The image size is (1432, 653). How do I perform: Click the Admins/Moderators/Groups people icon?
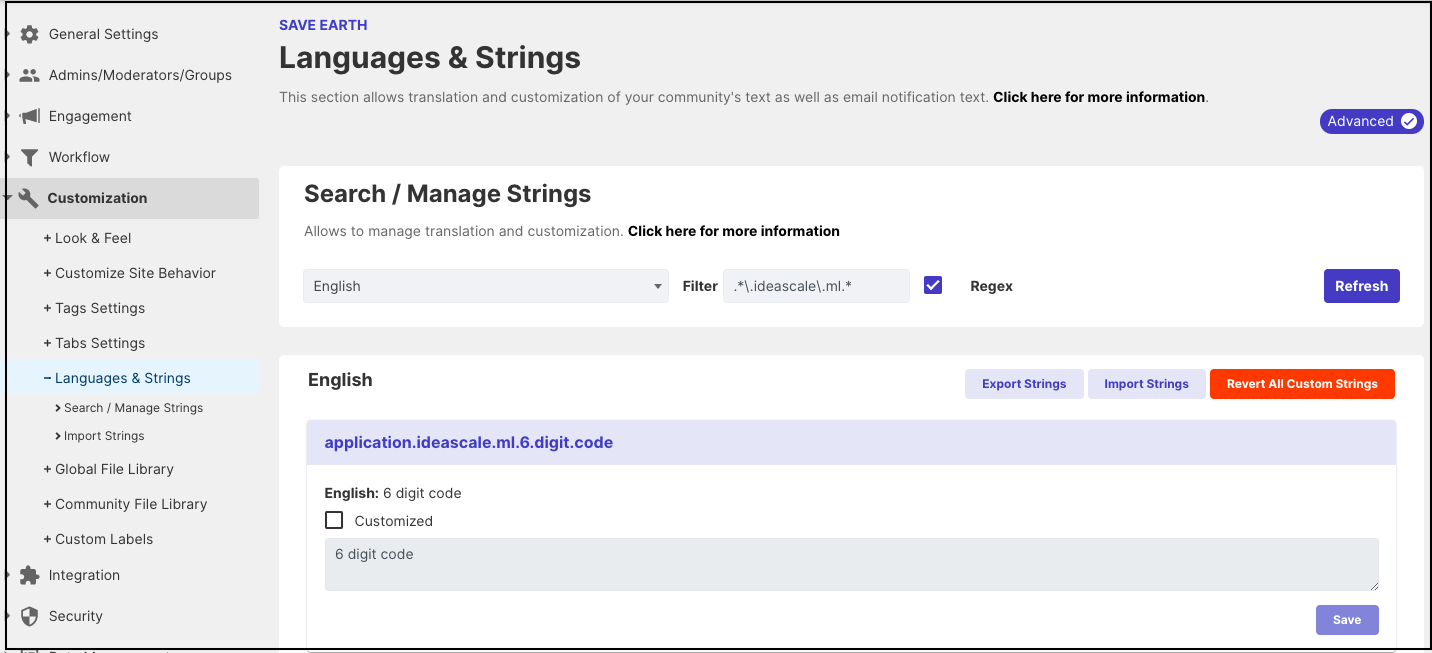tap(29, 74)
